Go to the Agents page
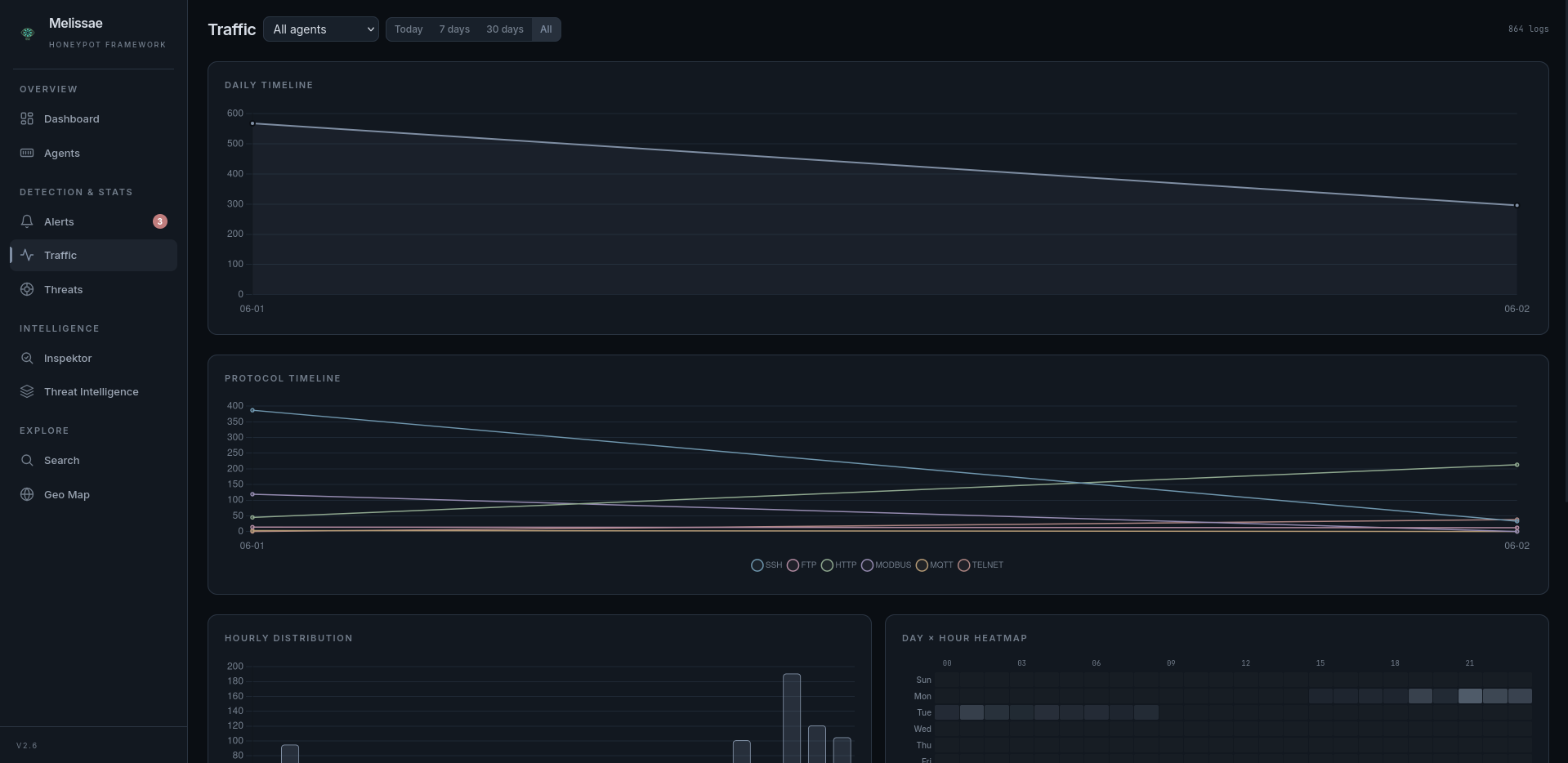This screenshot has height=763, width=1568. click(94, 153)
